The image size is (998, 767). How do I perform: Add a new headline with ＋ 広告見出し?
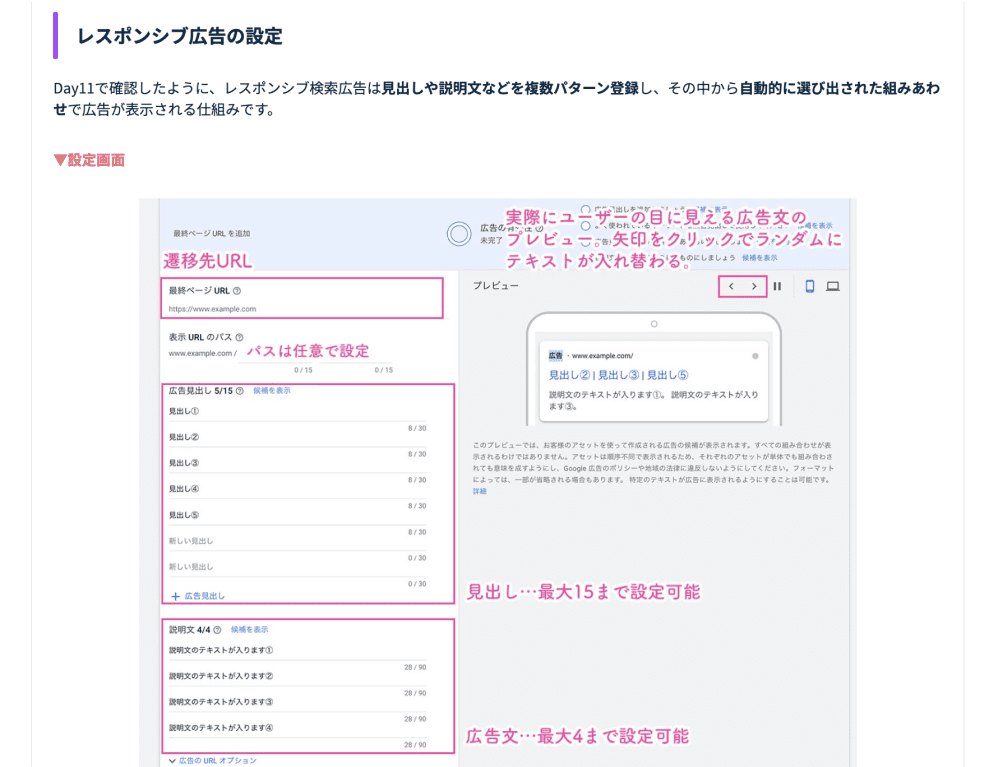(198, 596)
